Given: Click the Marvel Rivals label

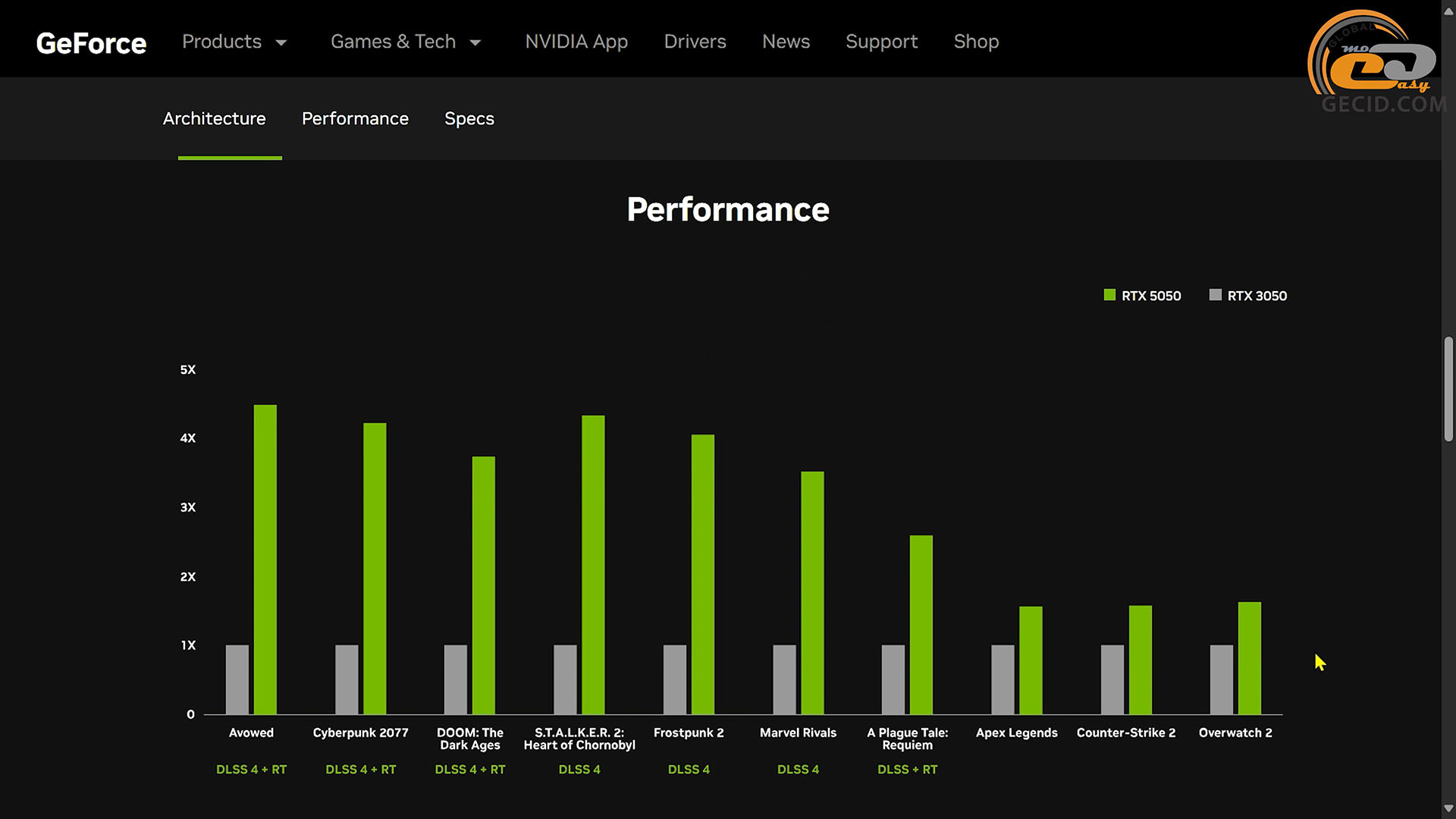Looking at the screenshot, I should (798, 733).
